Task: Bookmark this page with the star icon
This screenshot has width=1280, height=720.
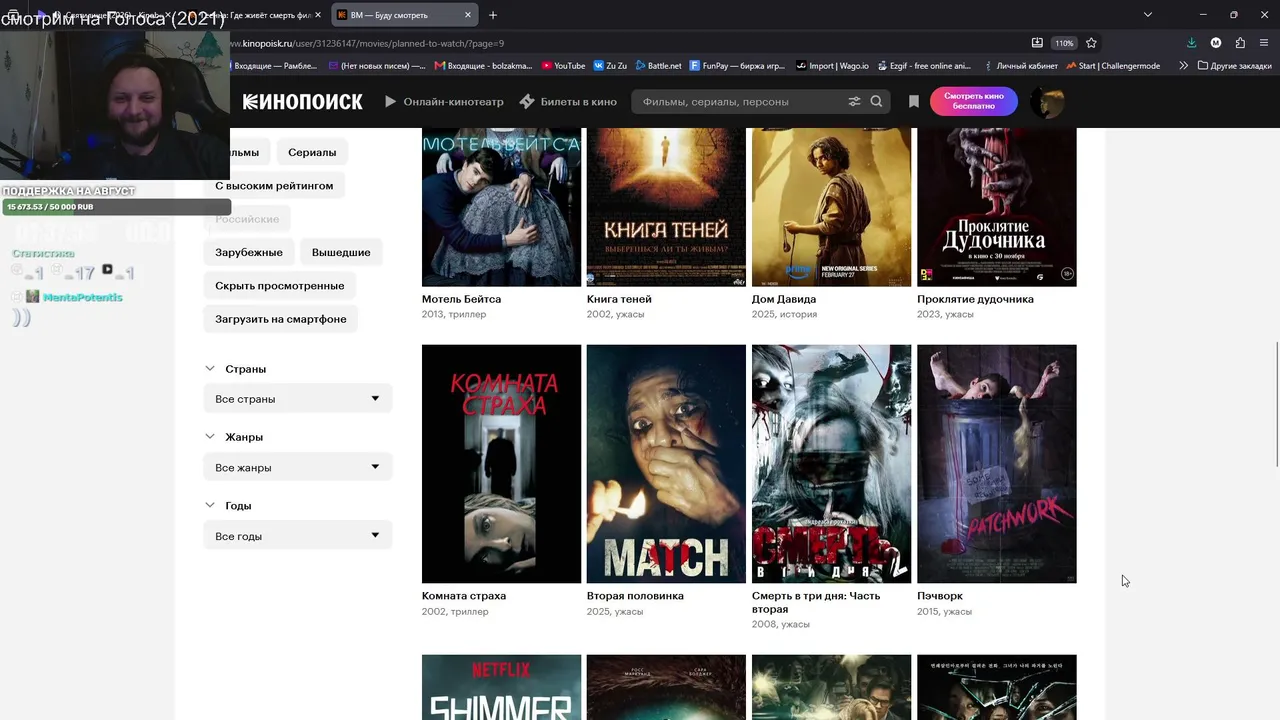Action: click(1091, 43)
